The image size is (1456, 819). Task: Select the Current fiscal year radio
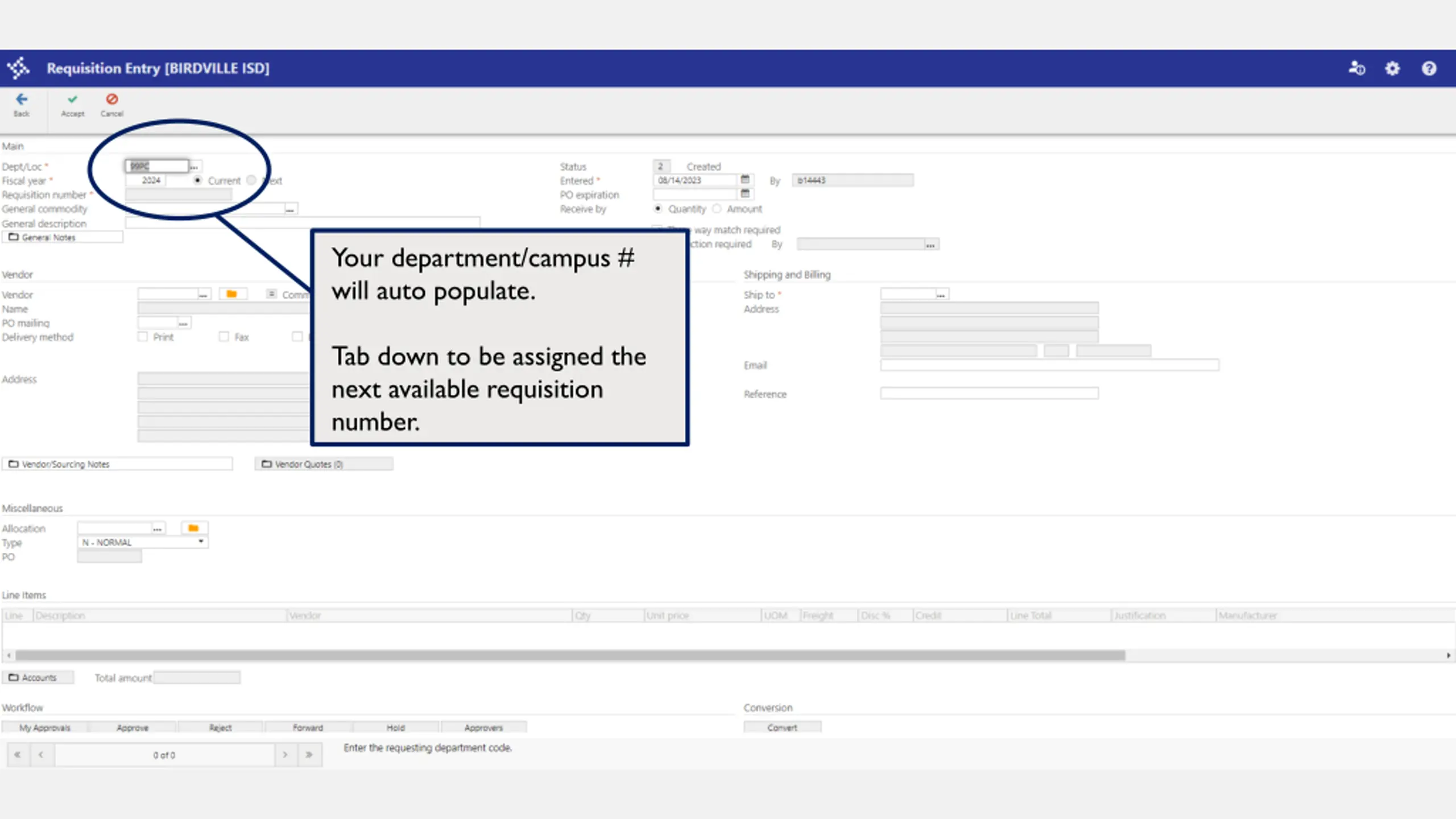point(197,180)
